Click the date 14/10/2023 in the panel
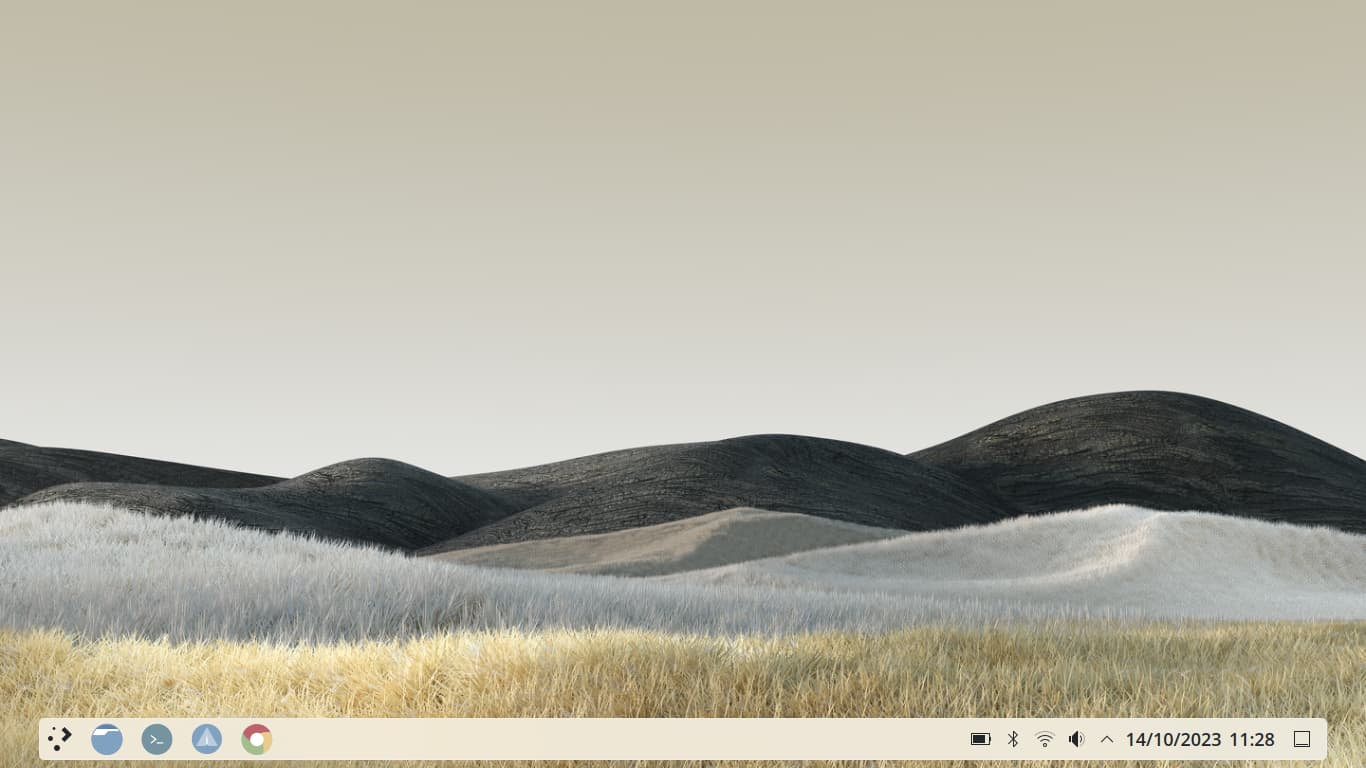Viewport: 1366px width, 768px height. (1173, 739)
